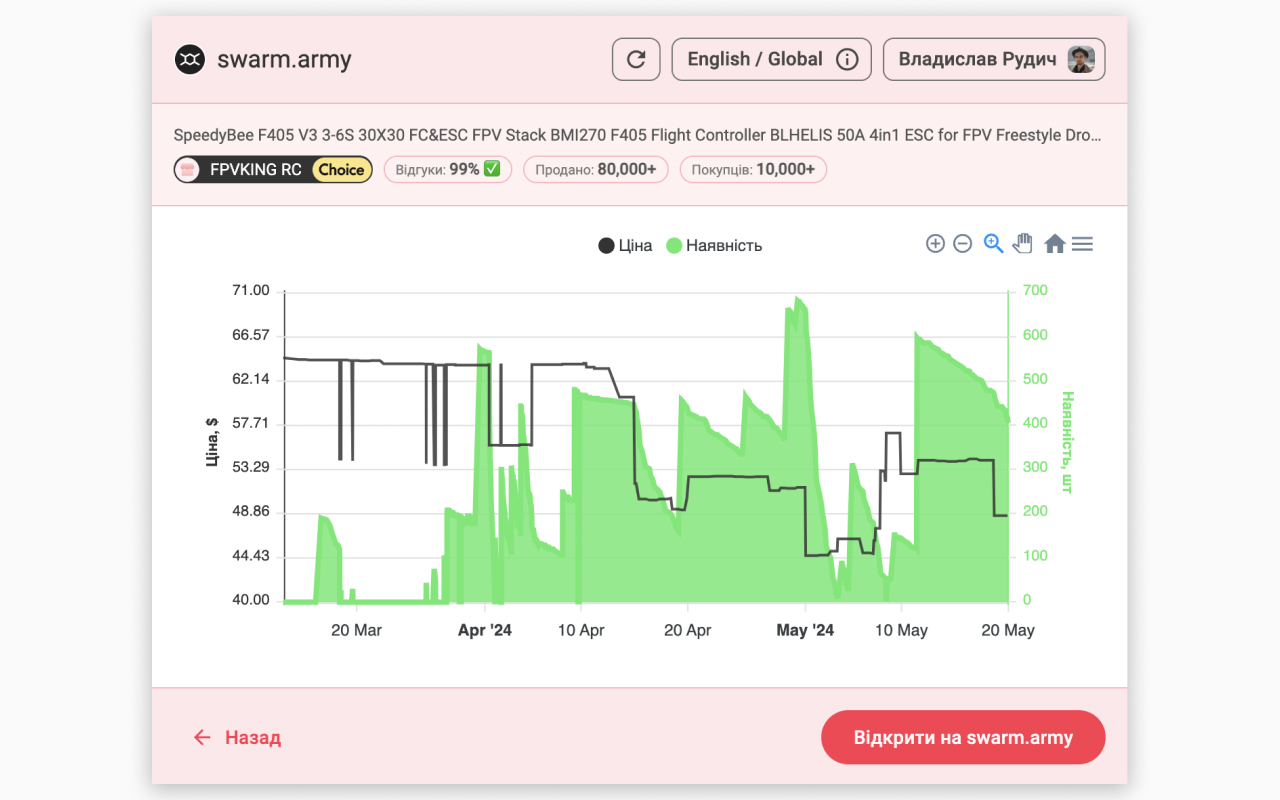Toggle visibility of the Наявність series
The width and height of the screenshot is (1280, 800).
pyautogui.click(x=712, y=245)
